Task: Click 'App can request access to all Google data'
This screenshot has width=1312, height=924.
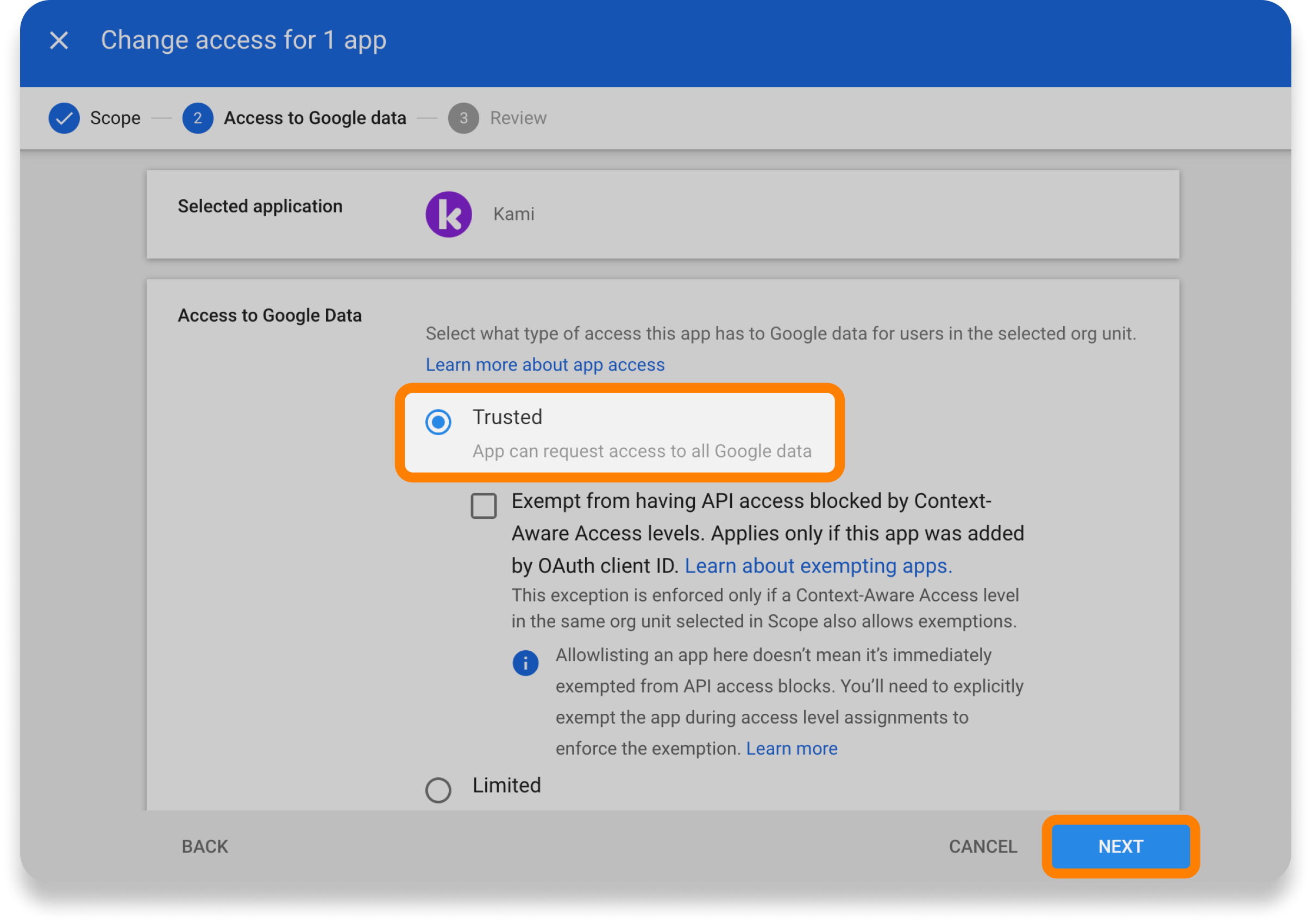Action: point(642,451)
